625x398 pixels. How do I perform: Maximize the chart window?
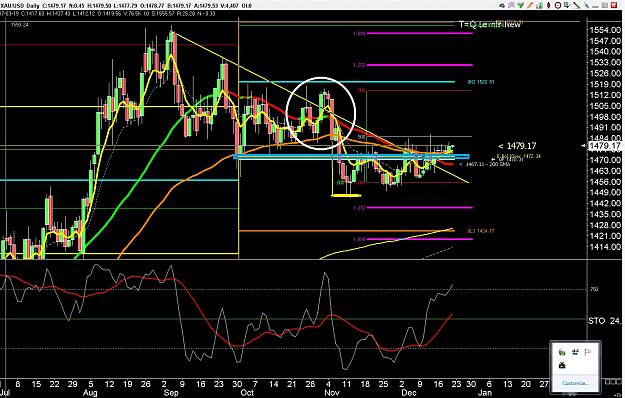coord(605,6)
